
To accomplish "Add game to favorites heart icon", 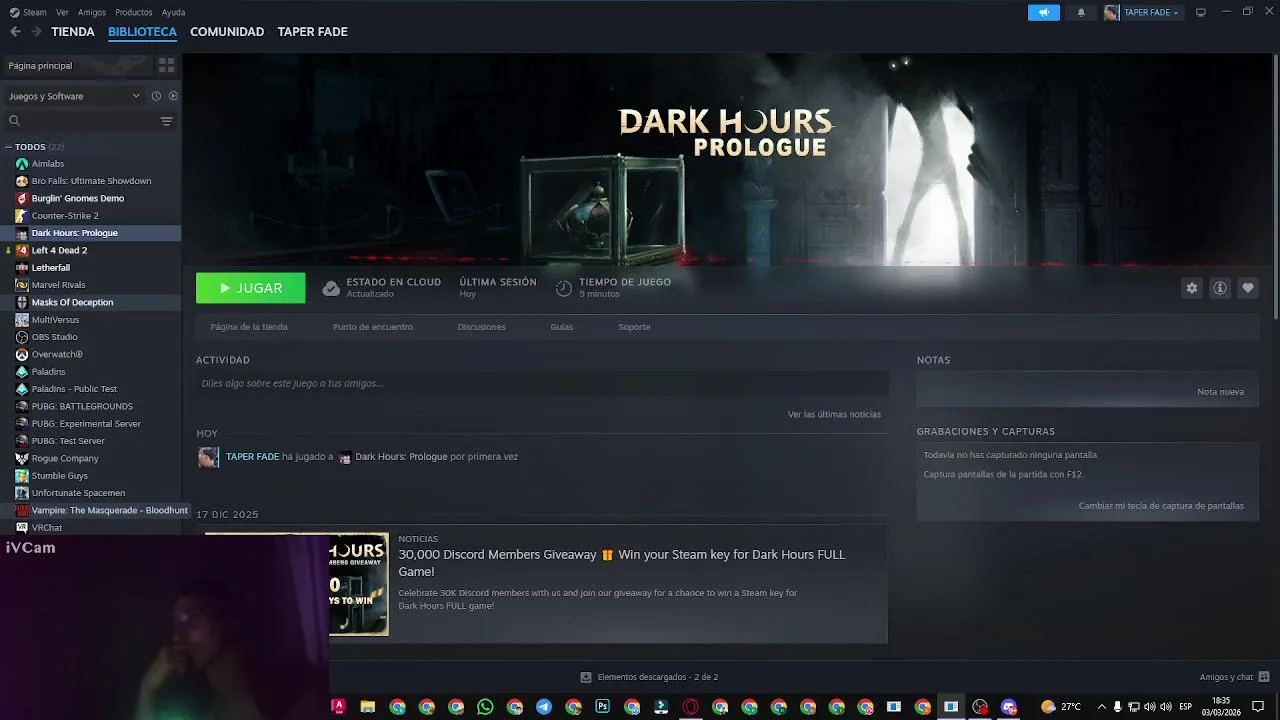I will pos(1247,288).
